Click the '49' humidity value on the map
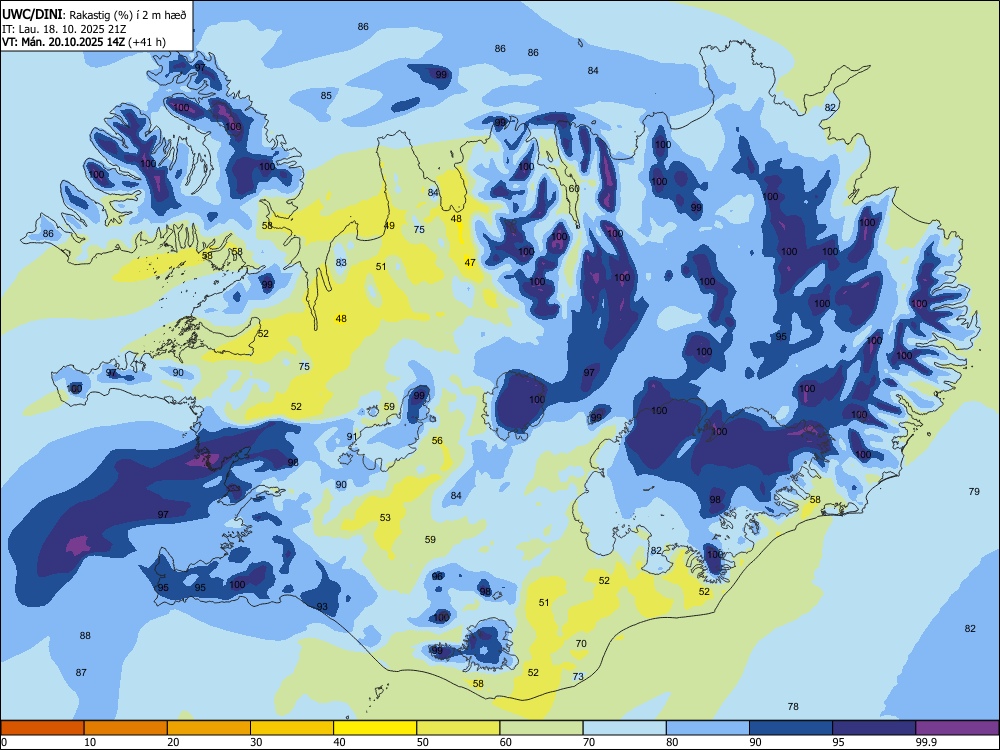1000x750 pixels. (x=389, y=225)
